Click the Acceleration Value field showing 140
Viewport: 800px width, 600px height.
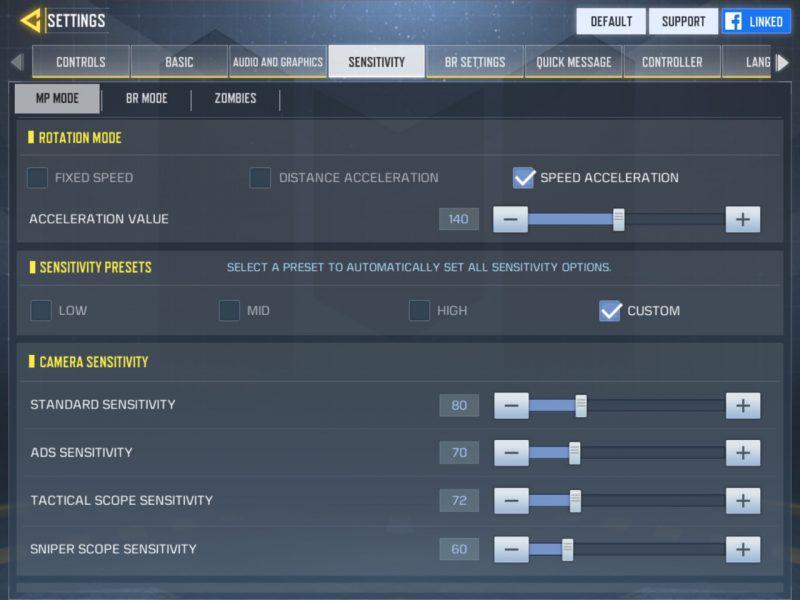point(459,219)
